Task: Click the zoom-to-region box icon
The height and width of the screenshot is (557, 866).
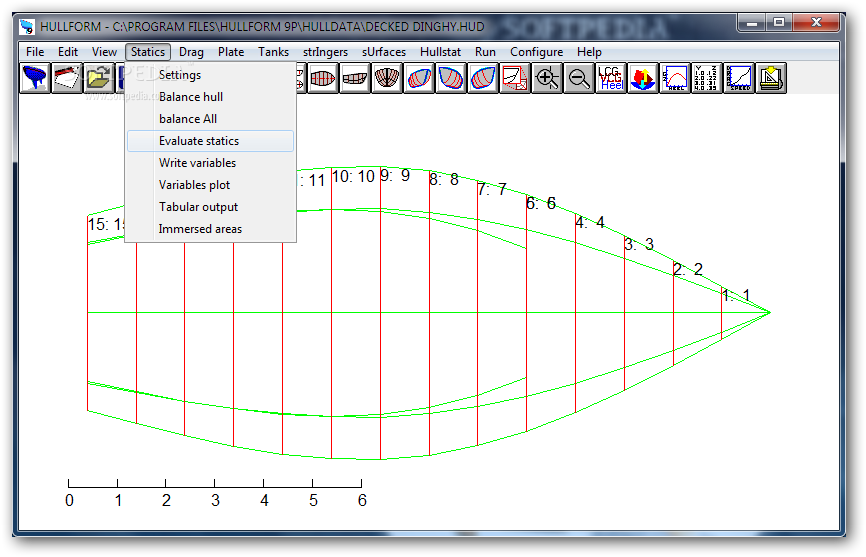Action: point(515,78)
